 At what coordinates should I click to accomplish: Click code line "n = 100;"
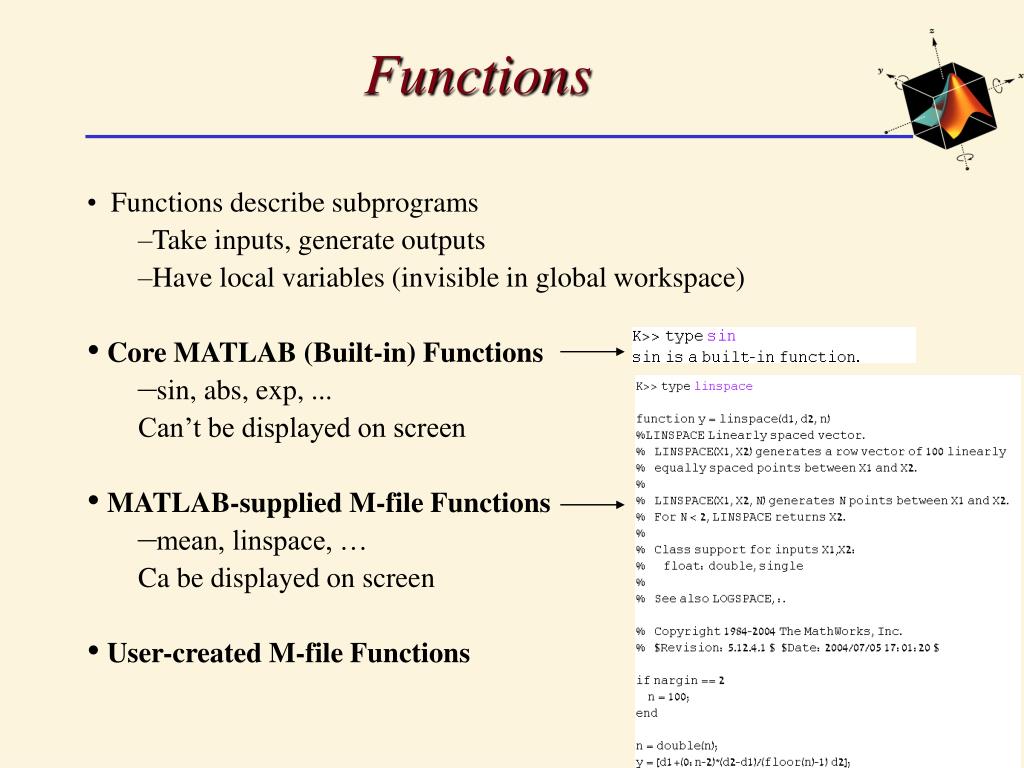pyautogui.click(x=668, y=697)
